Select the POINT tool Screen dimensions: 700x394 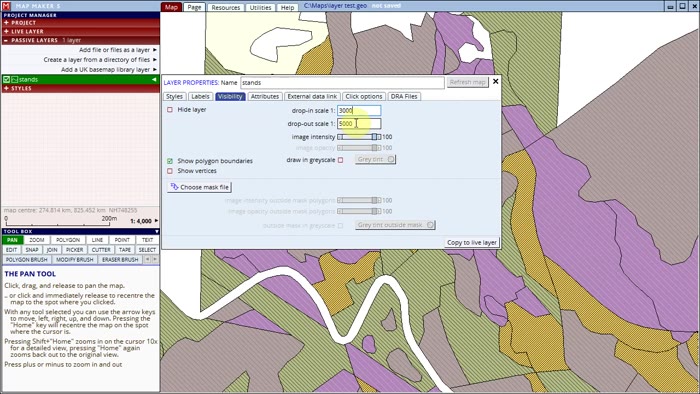pyautogui.click(x=122, y=240)
